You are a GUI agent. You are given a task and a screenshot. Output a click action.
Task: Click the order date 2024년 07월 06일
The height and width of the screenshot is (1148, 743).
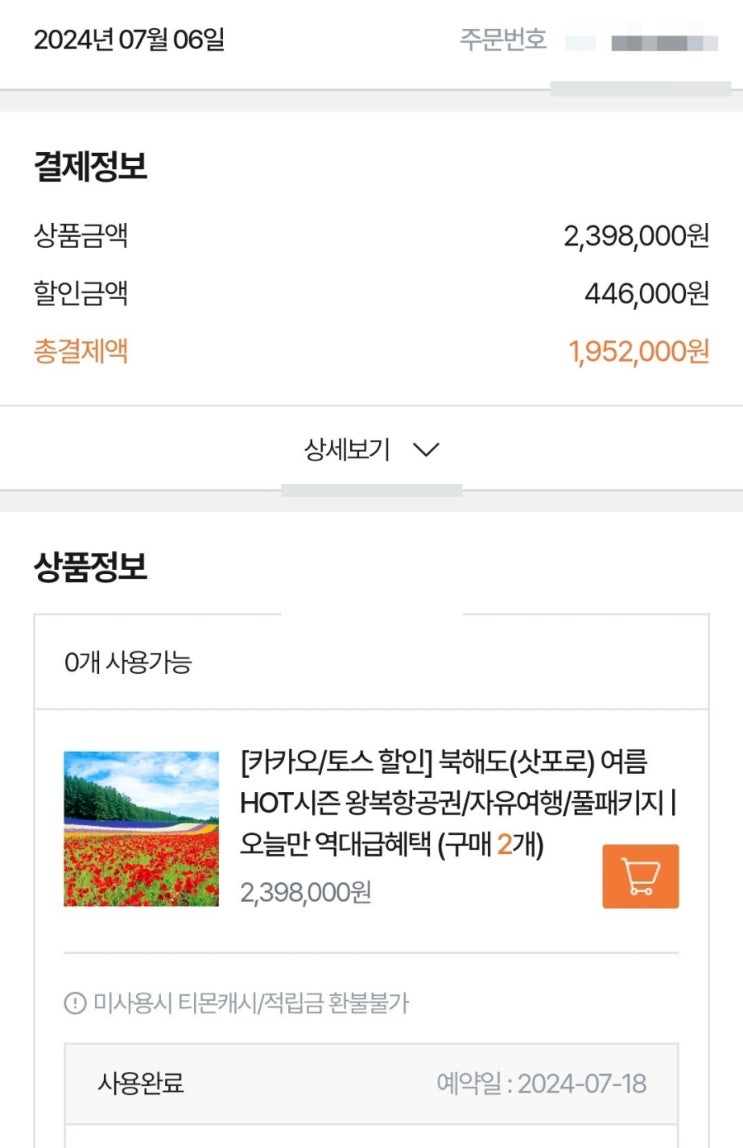coord(129,40)
